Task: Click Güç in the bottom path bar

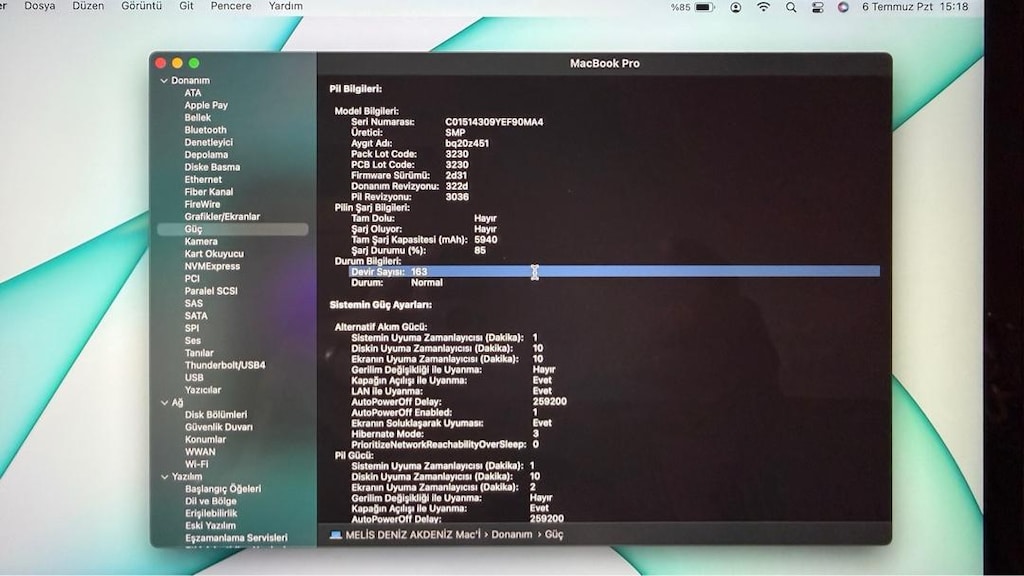Action: [x=554, y=535]
